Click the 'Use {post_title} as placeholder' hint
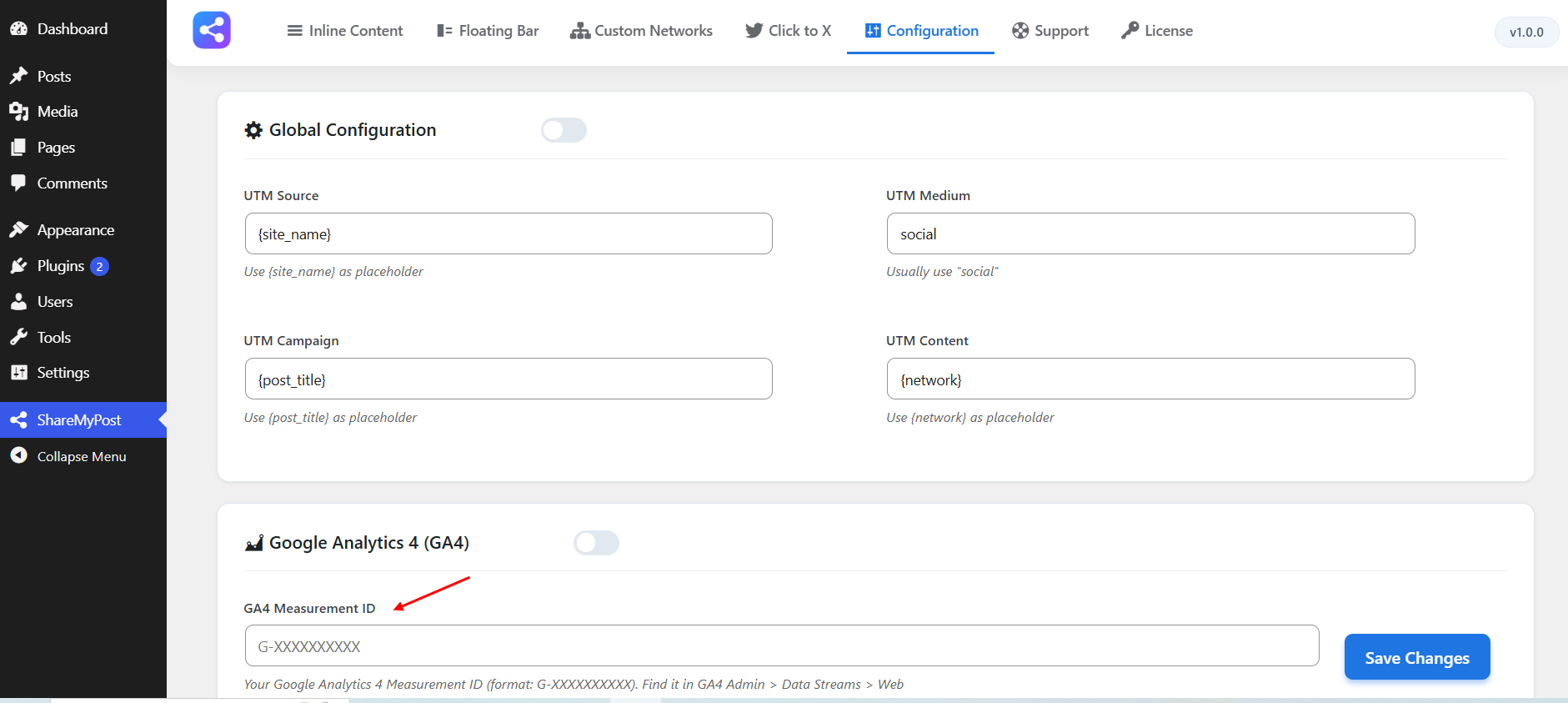The height and width of the screenshot is (703, 1568). (330, 418)
